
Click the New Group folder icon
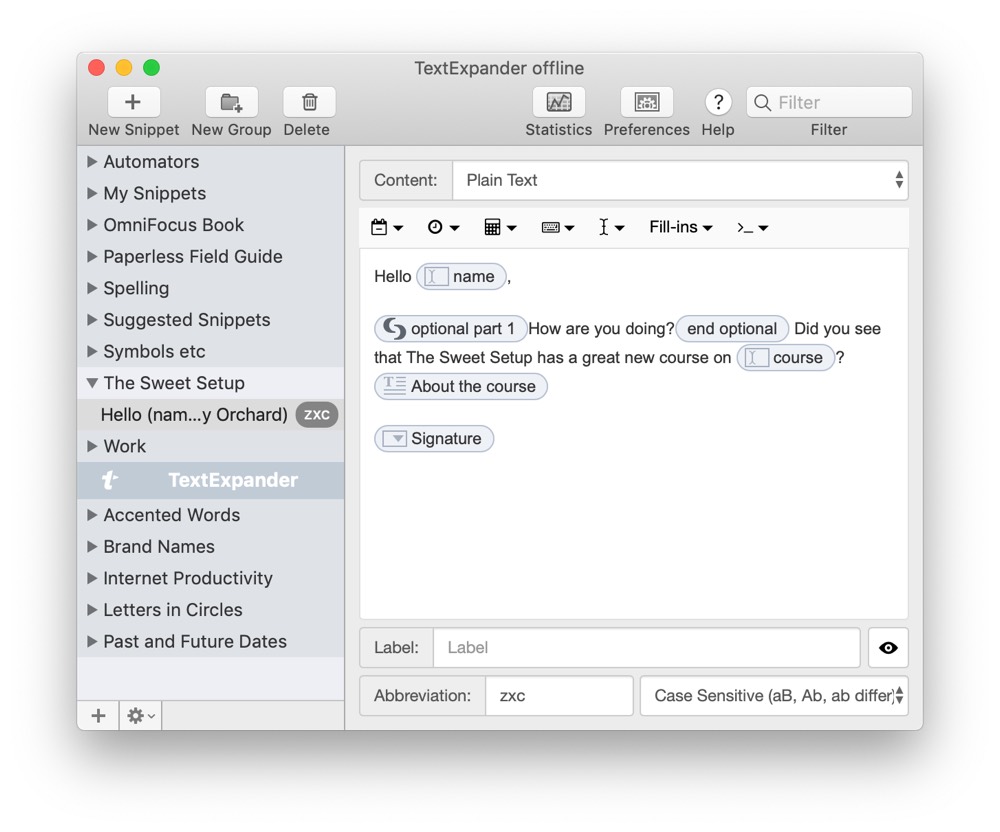click(232, 102)
